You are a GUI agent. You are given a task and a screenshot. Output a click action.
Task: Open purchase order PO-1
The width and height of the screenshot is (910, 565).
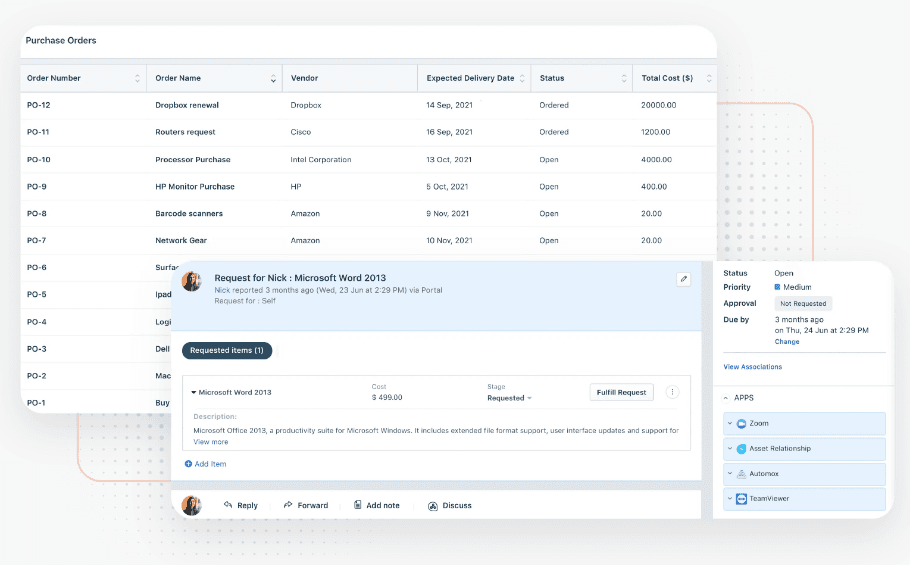pyautogui.click(x=36, y=403)
